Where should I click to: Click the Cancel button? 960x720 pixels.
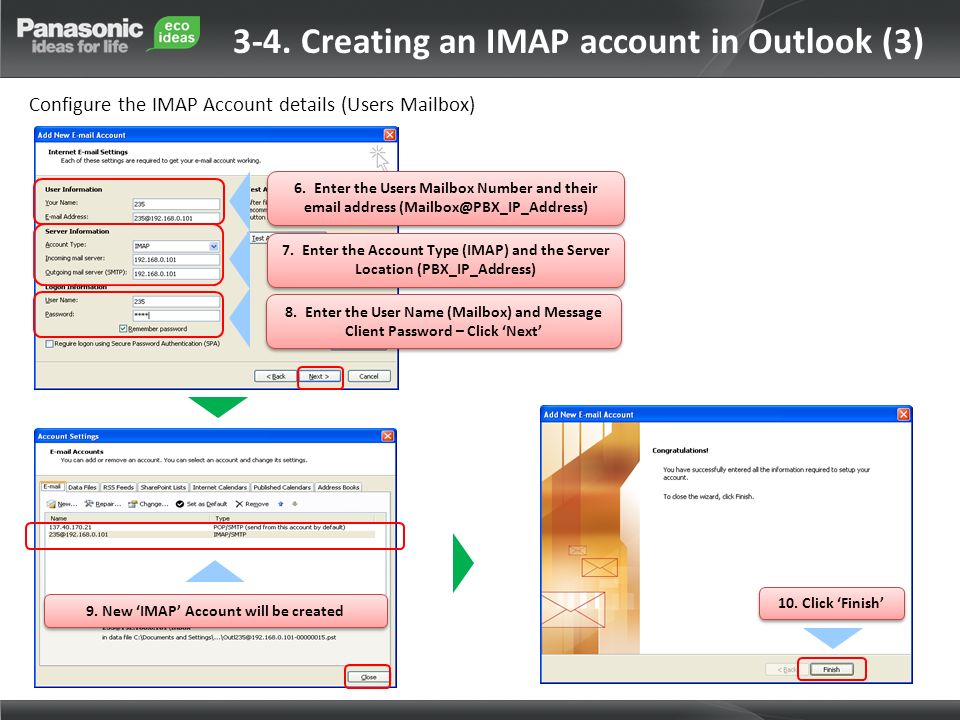click(369, 377)
